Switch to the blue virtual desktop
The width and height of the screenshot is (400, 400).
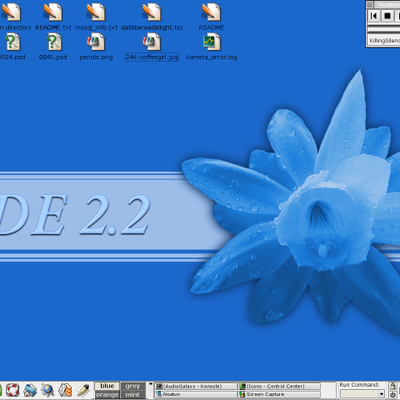(x=107, y=386)
